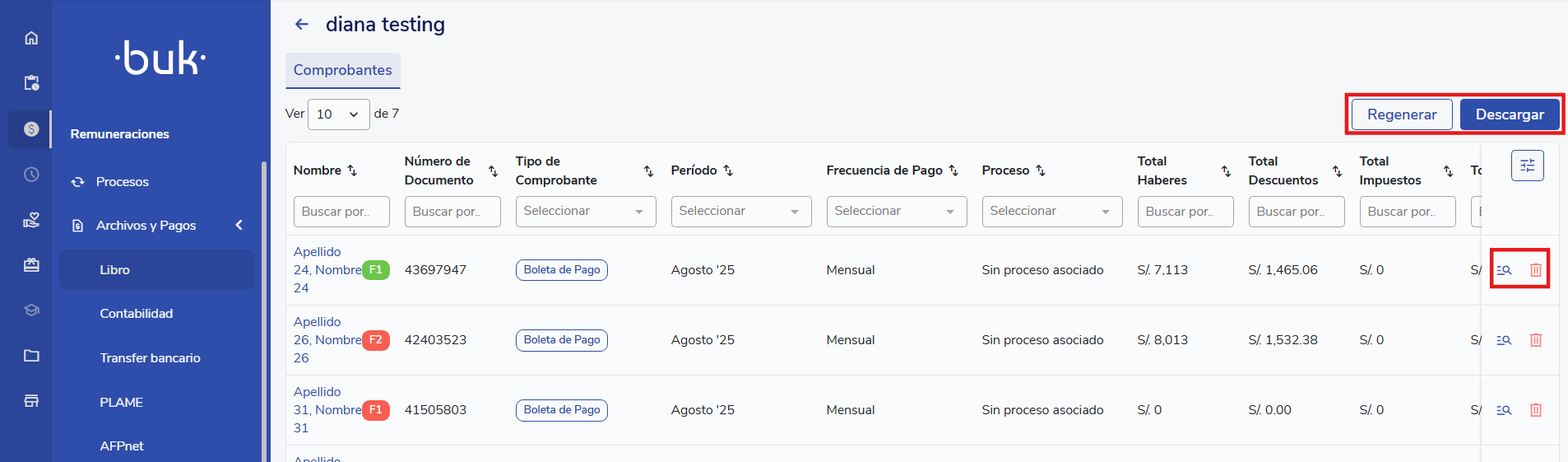
Task: Open Contabilidad in the sidebar menu
Action: tap(137, 314)
